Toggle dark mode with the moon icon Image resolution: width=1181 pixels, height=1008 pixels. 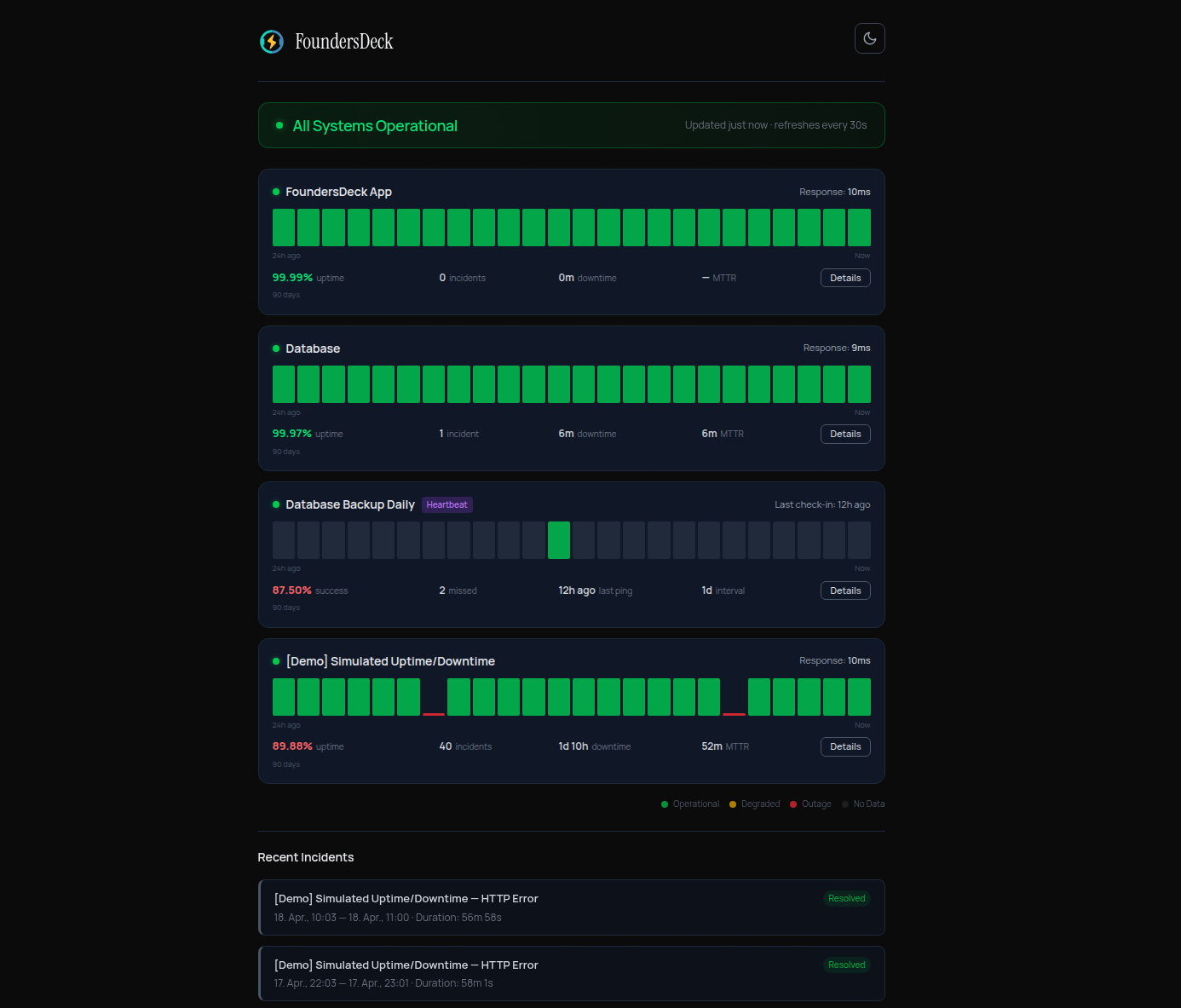coord(869,38)
